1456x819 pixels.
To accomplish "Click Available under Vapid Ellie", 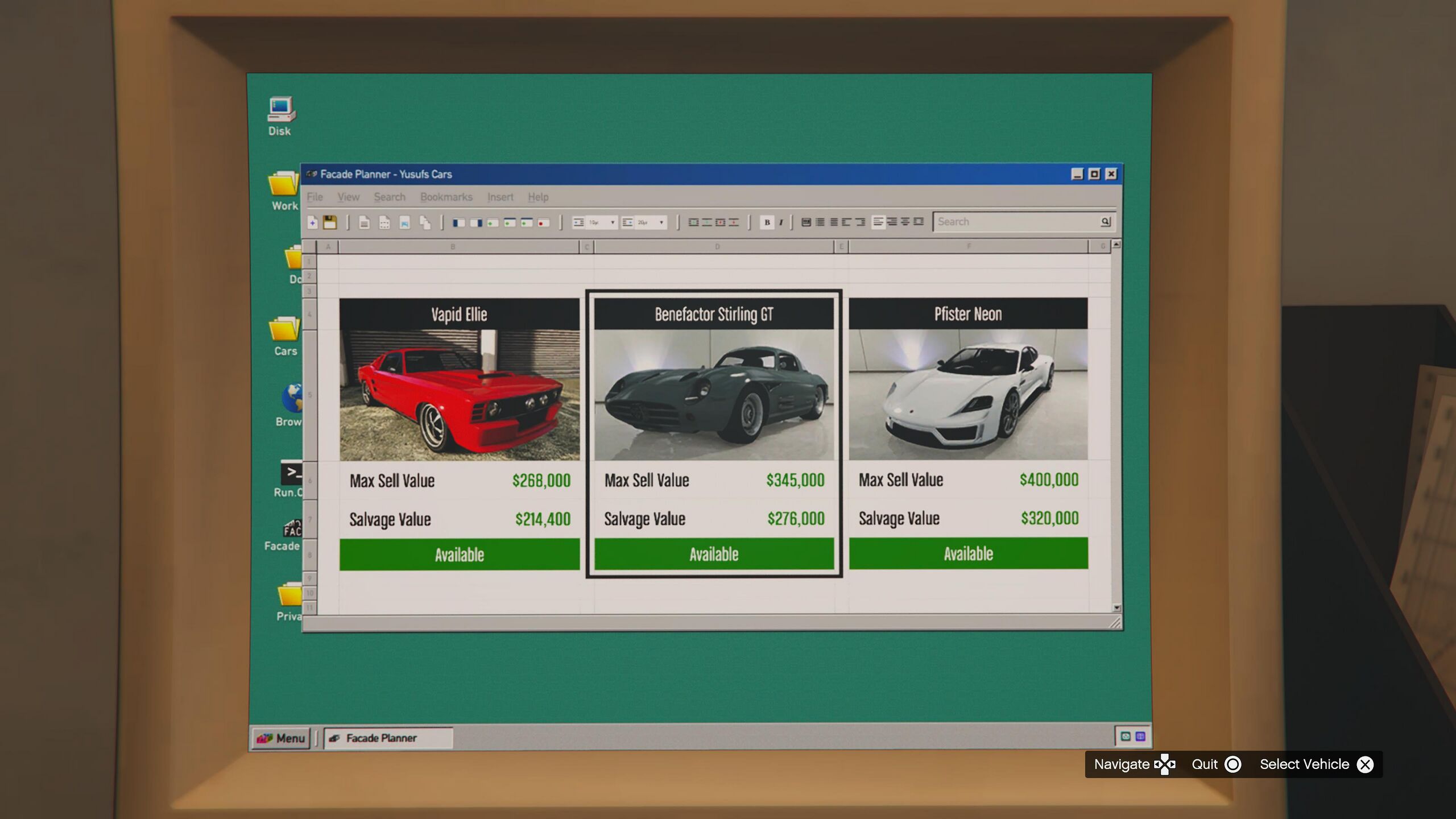I will tap(460, 555).
